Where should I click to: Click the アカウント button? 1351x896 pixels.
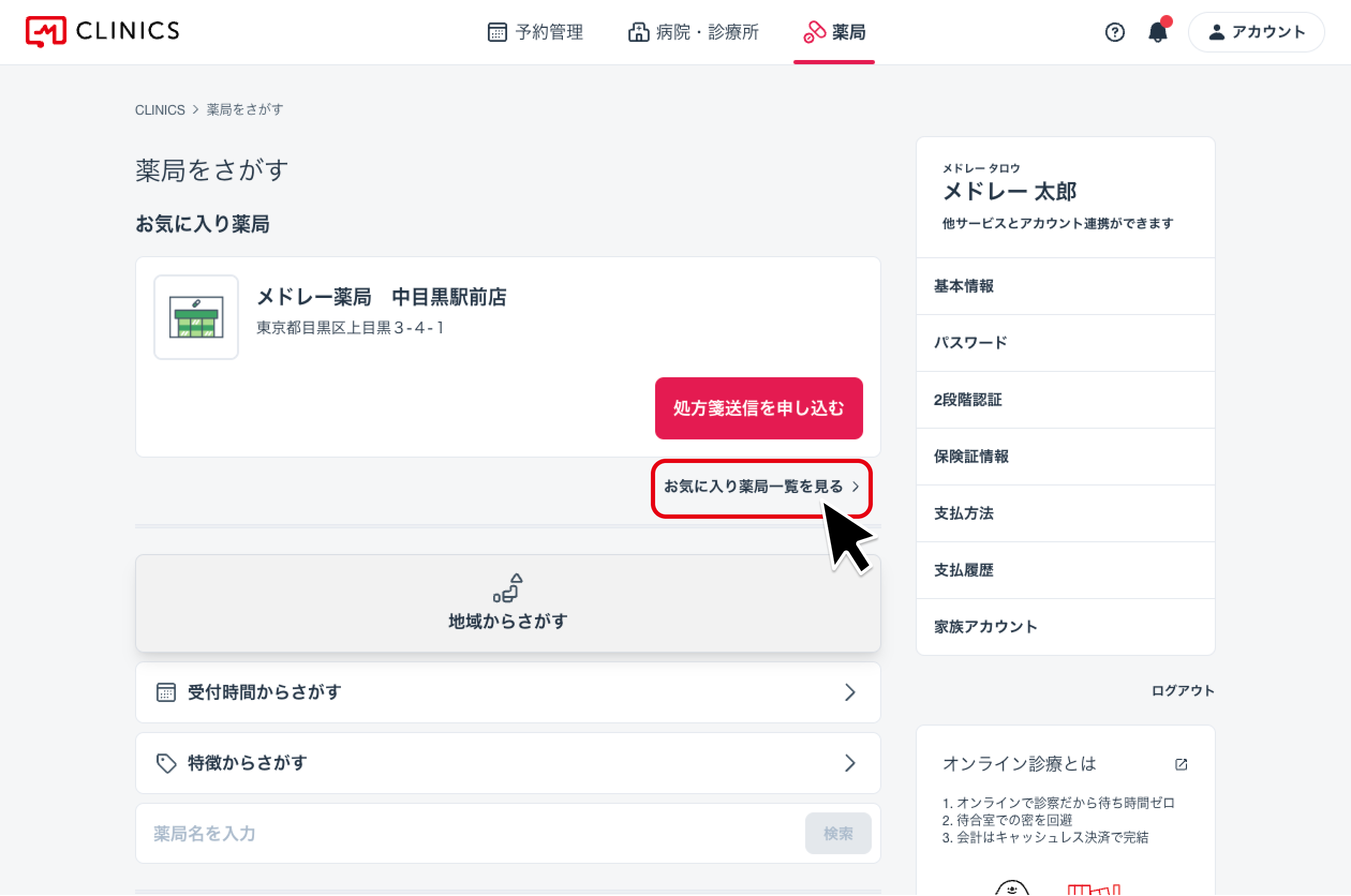point(1256,32)
